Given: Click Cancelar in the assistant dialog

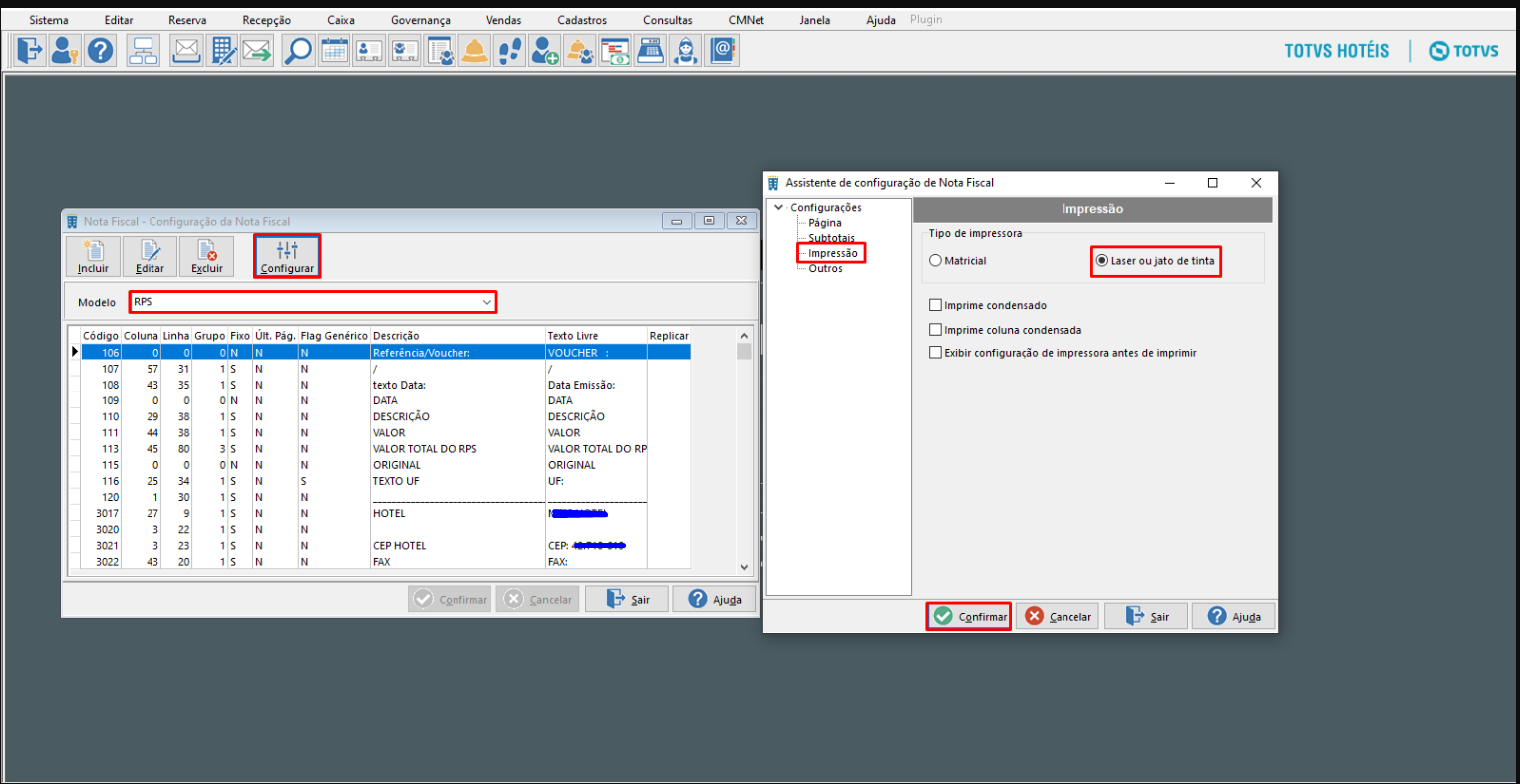Looking at the screenshot, I should point(1058,616).
